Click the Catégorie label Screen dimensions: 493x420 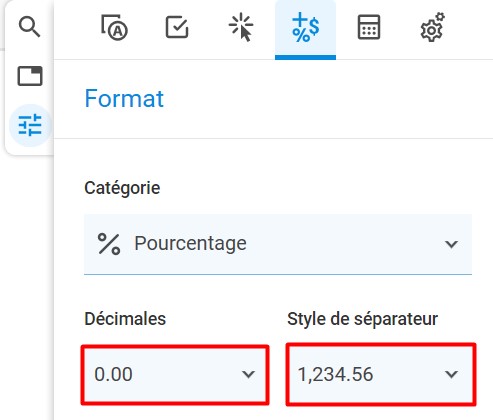[122, 188]
